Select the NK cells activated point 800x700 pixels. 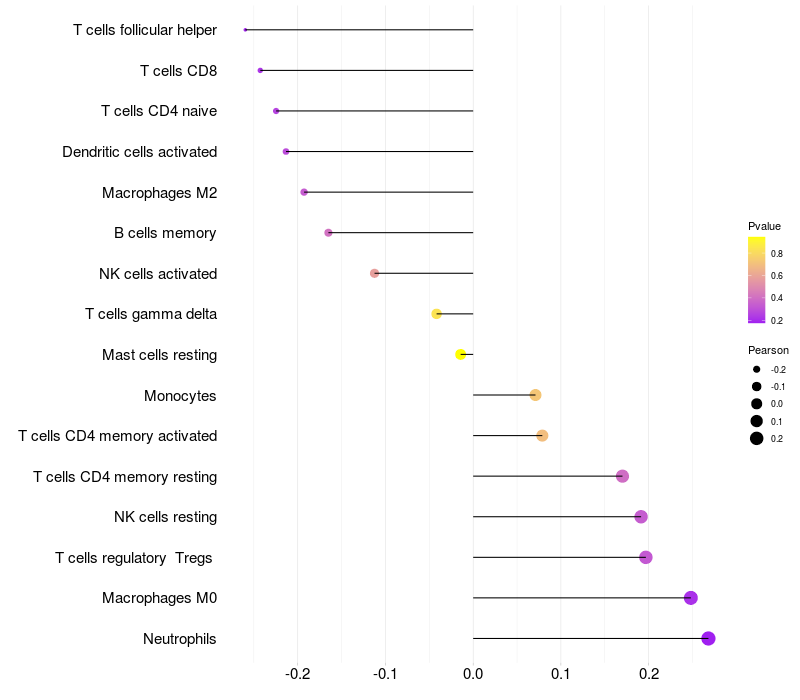[374, 273]
